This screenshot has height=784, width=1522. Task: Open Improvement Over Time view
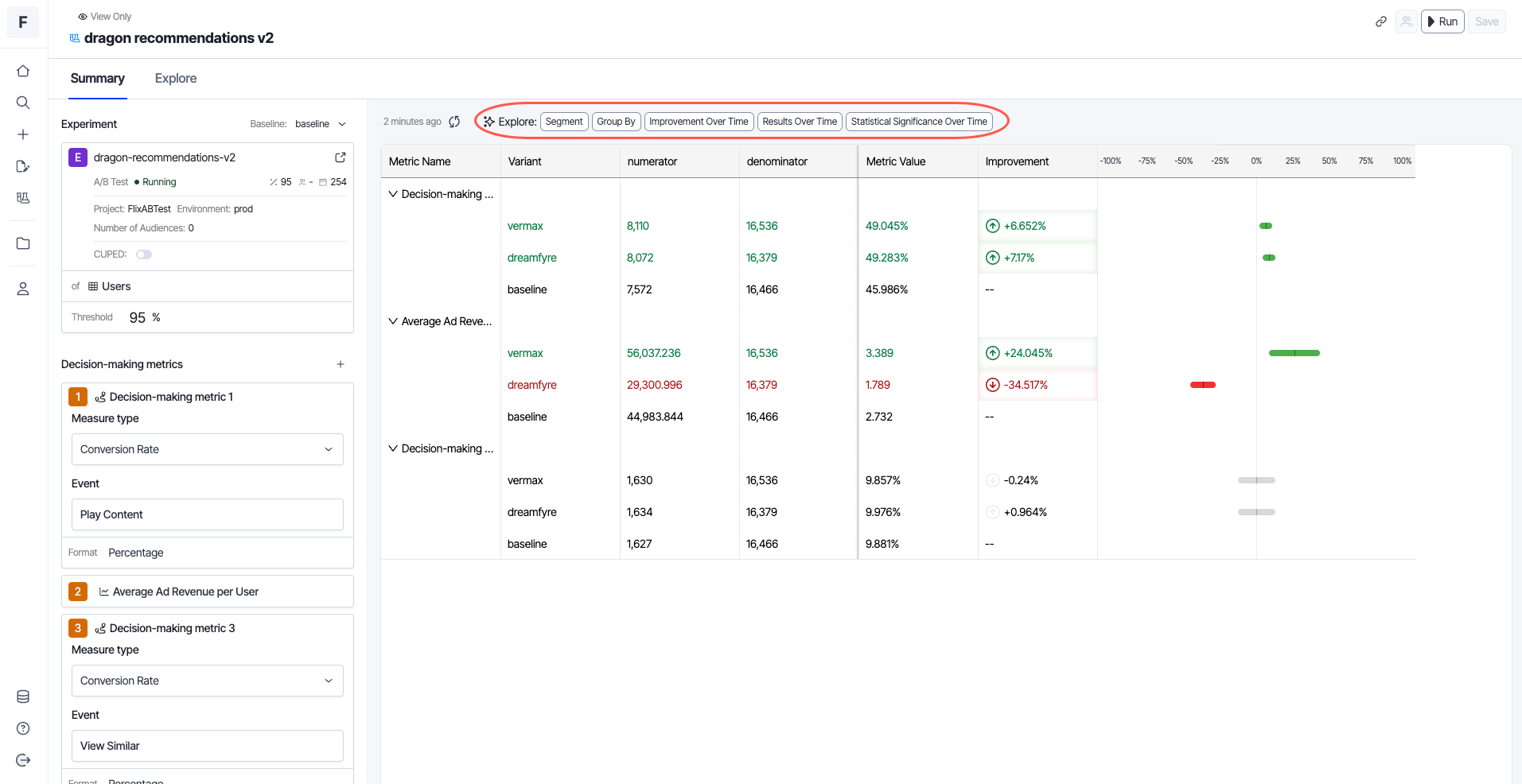coord(699,122)
